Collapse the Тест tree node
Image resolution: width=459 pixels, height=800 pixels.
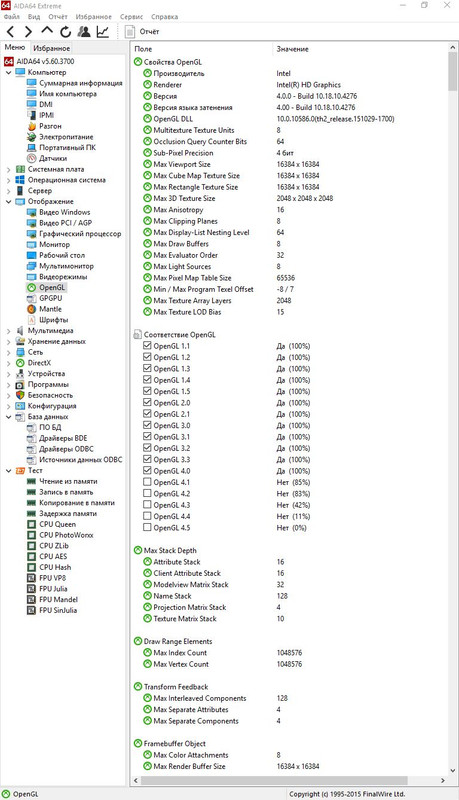point(9,470)
